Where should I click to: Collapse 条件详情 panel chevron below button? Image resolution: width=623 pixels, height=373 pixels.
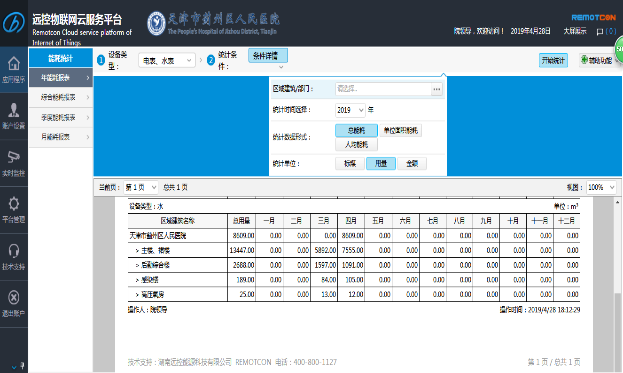click(x=281, y=67)
